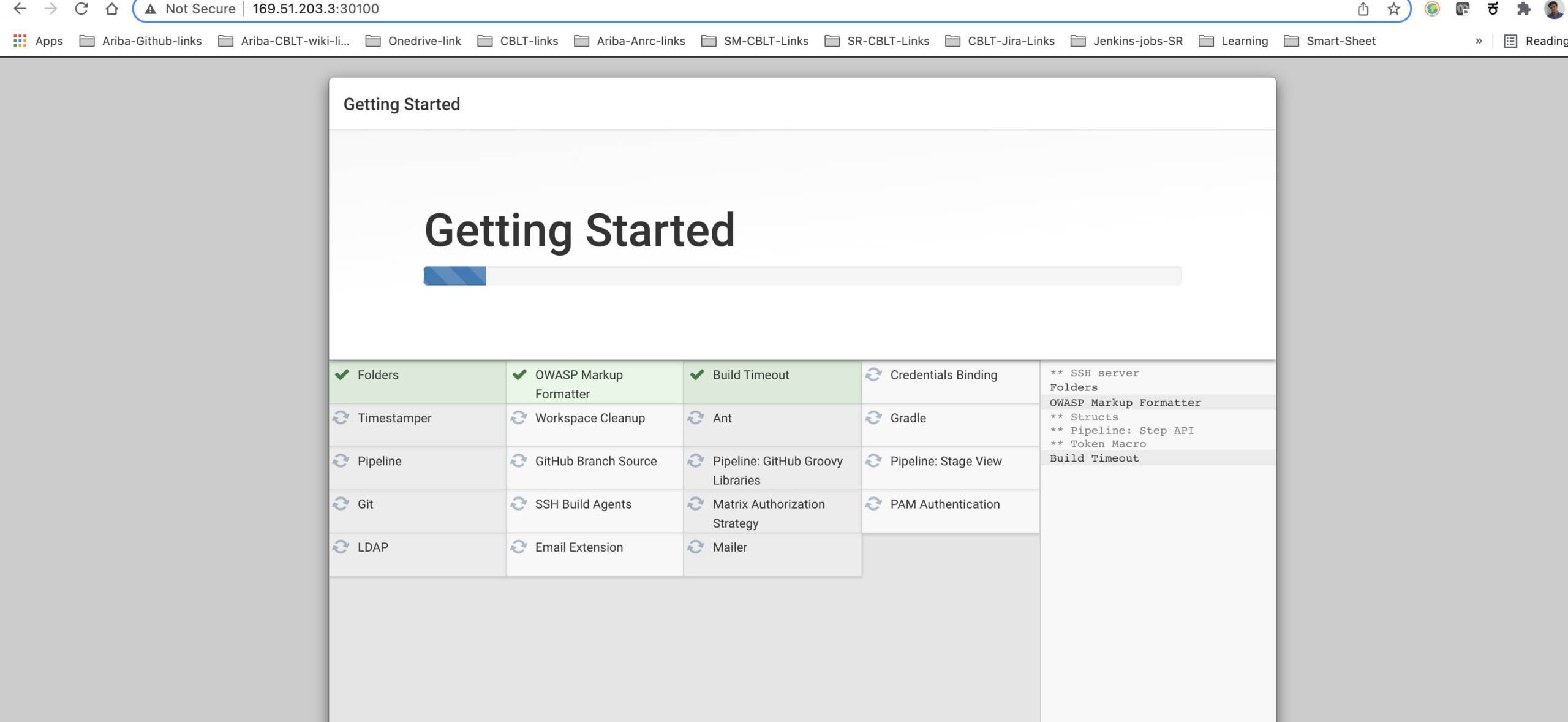Viewport: 1568px width, 722px height.
Task: Click pending icon next to GitHub Branch Source
Action: pyautogui.click(x=518, y=460)
